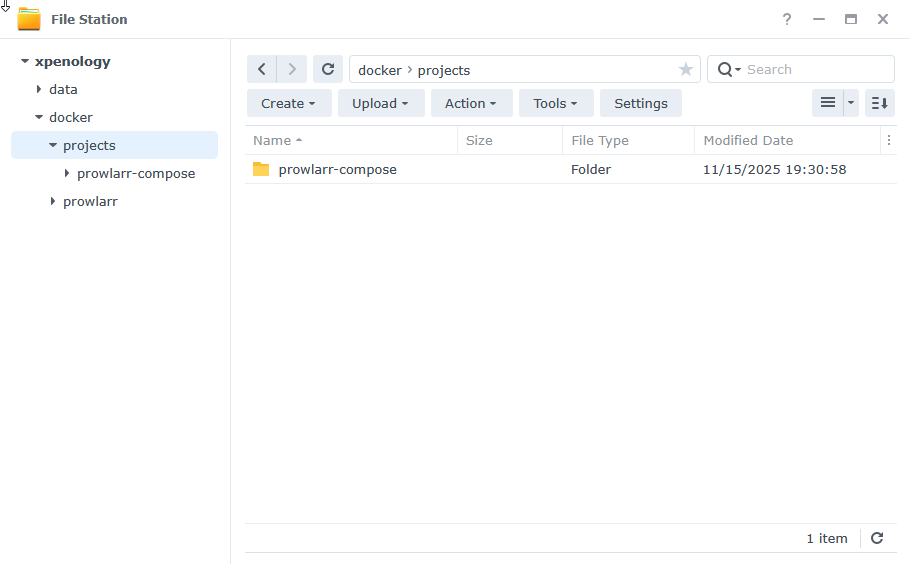The height and width of the screenshot is (564, 910).
Task: Click the back navigation arrow
Action: tap(262, 69)
